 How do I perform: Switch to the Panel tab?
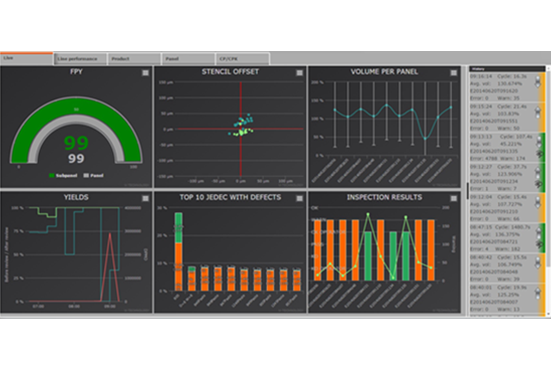(189, 59)
